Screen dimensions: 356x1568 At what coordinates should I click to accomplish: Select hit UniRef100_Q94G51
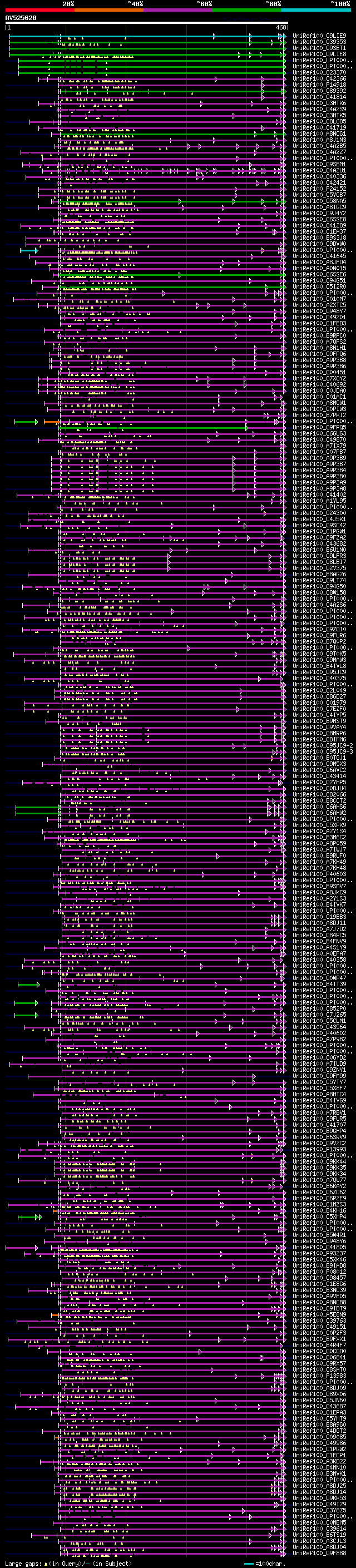319,280
